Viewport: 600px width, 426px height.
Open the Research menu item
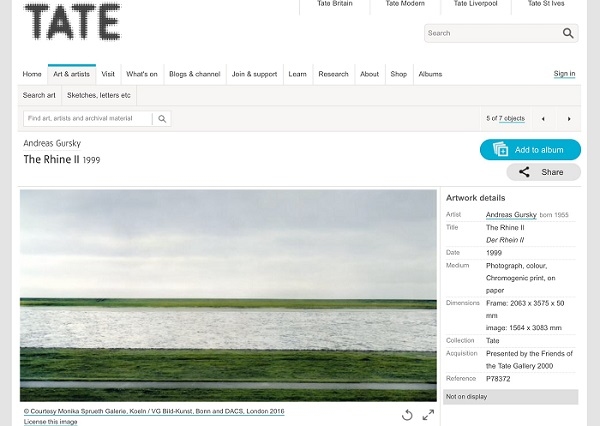[x=334, y=74]
